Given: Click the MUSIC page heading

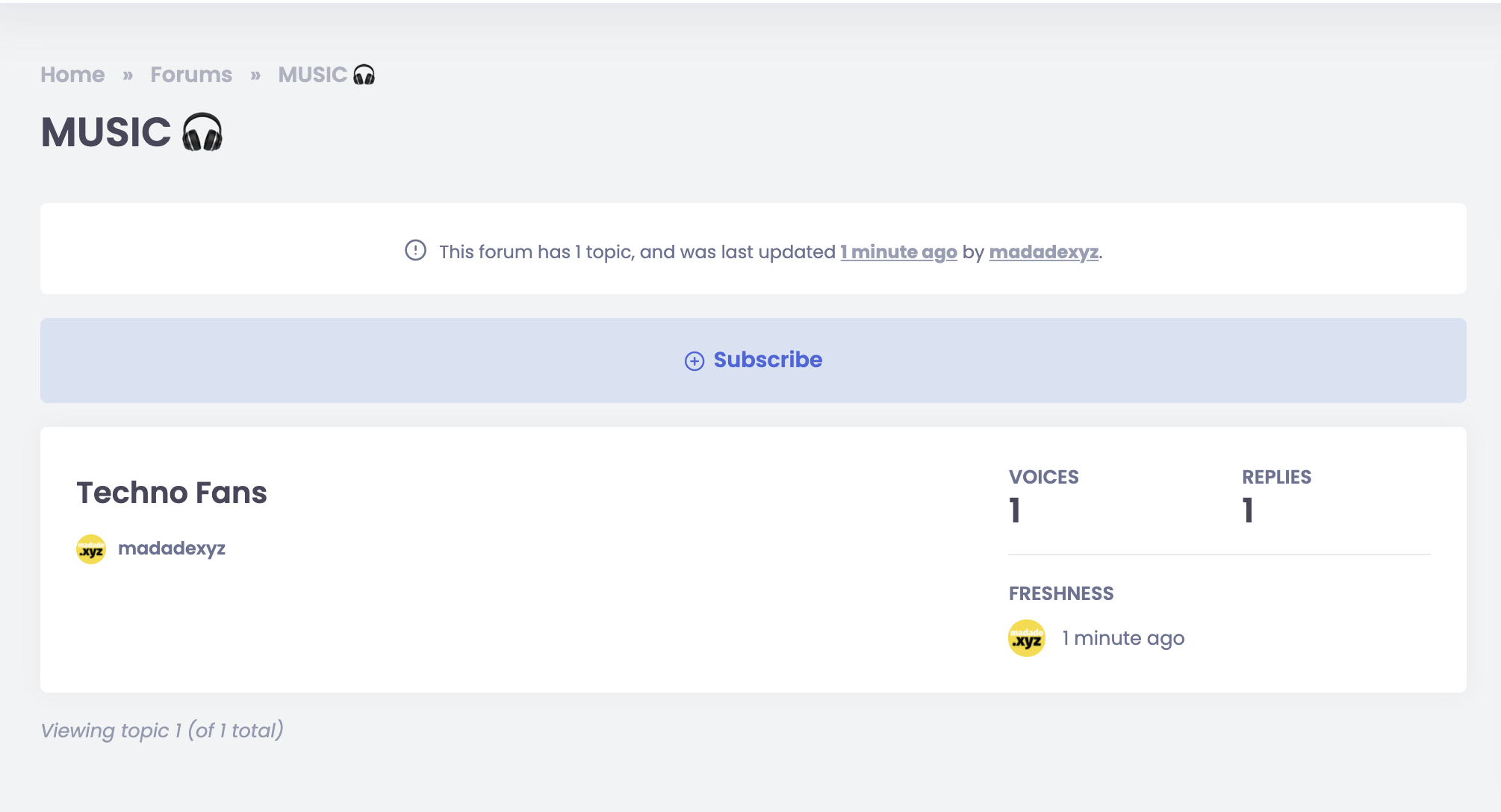Looking at the screenshot, I should [x=106, y=133].
